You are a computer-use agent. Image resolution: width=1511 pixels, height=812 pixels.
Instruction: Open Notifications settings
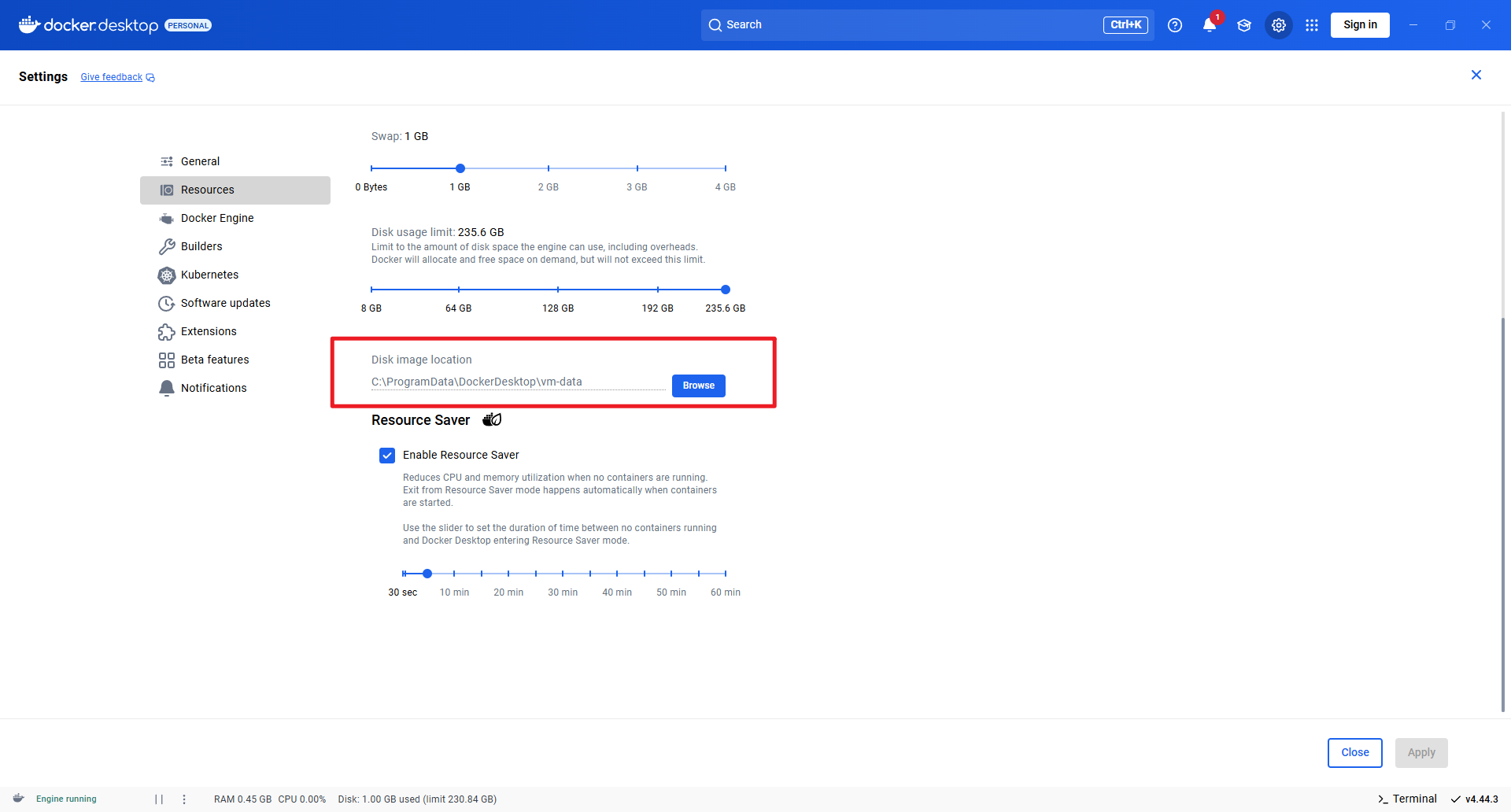[x=235, y=388]
